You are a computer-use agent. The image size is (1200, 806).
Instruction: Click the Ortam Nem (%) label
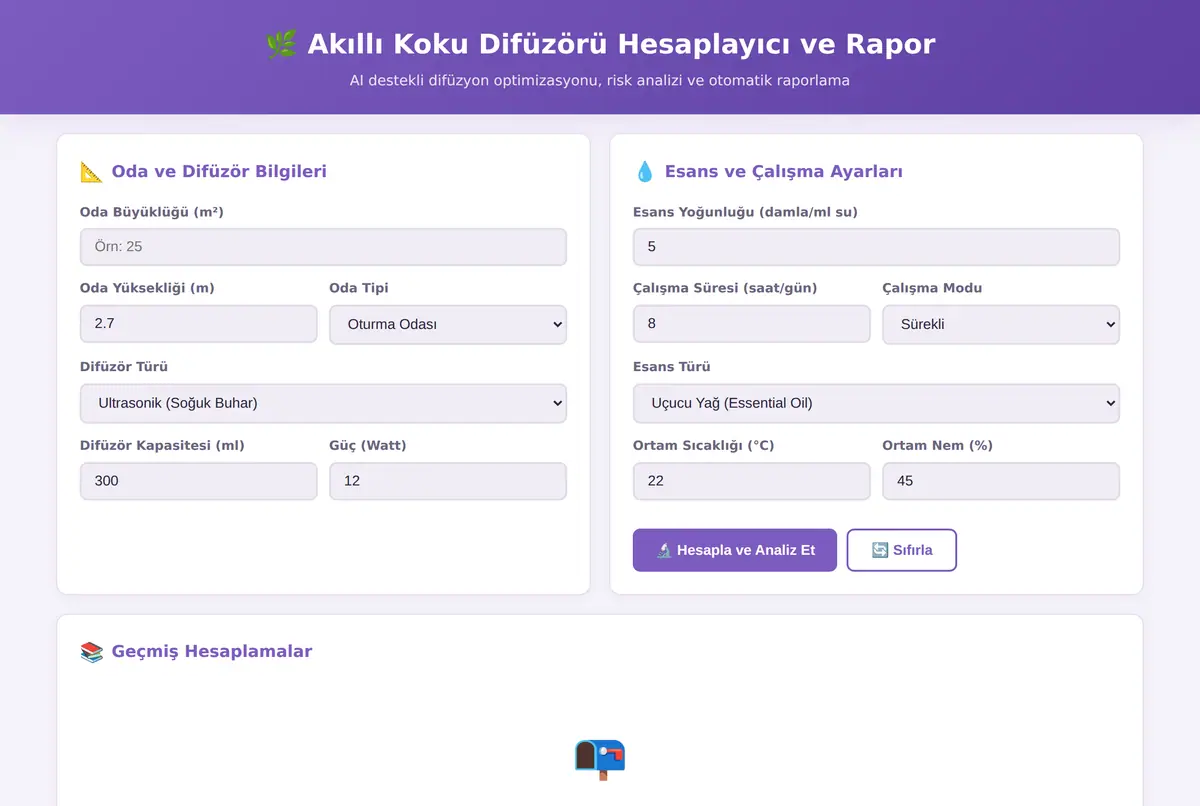point(937,445)
